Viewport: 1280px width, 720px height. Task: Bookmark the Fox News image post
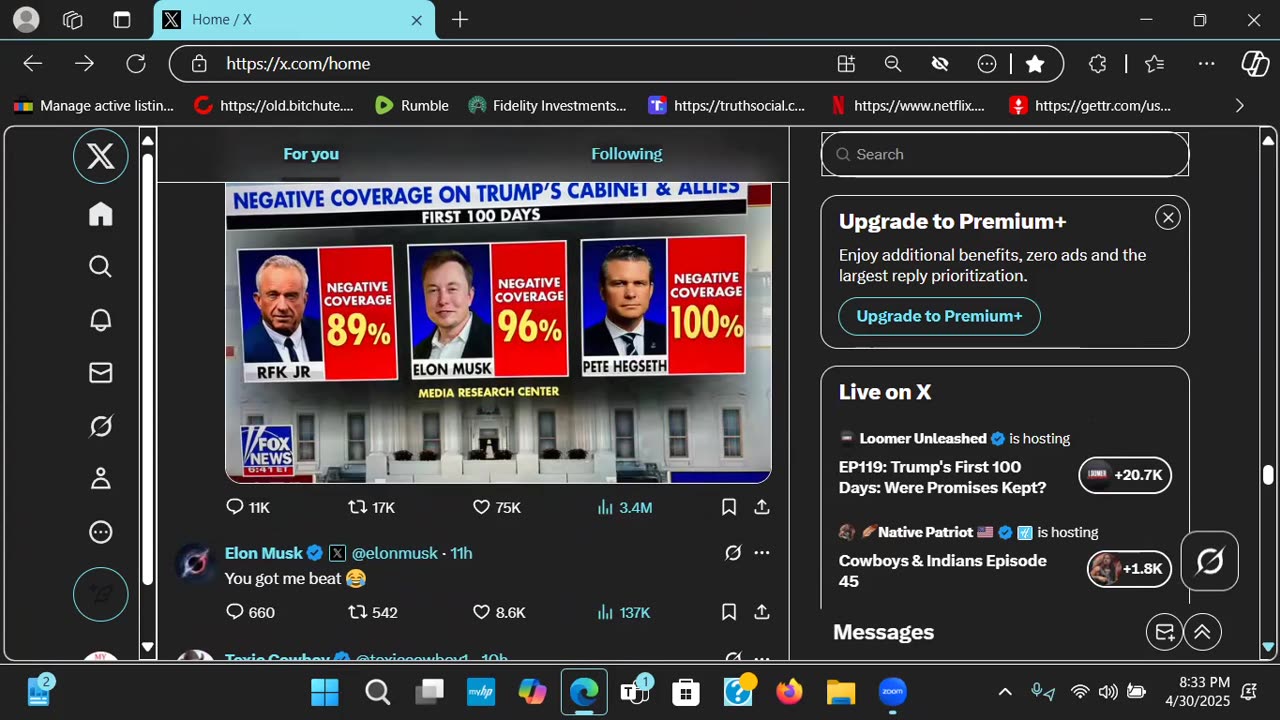729,507
